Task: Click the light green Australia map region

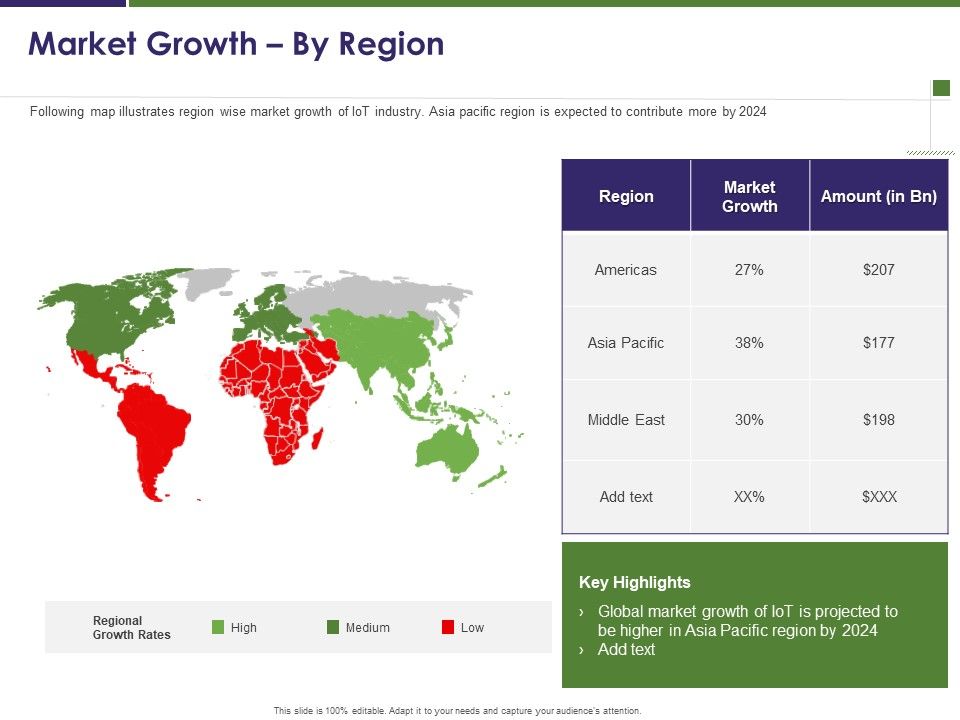Action: 447,450
